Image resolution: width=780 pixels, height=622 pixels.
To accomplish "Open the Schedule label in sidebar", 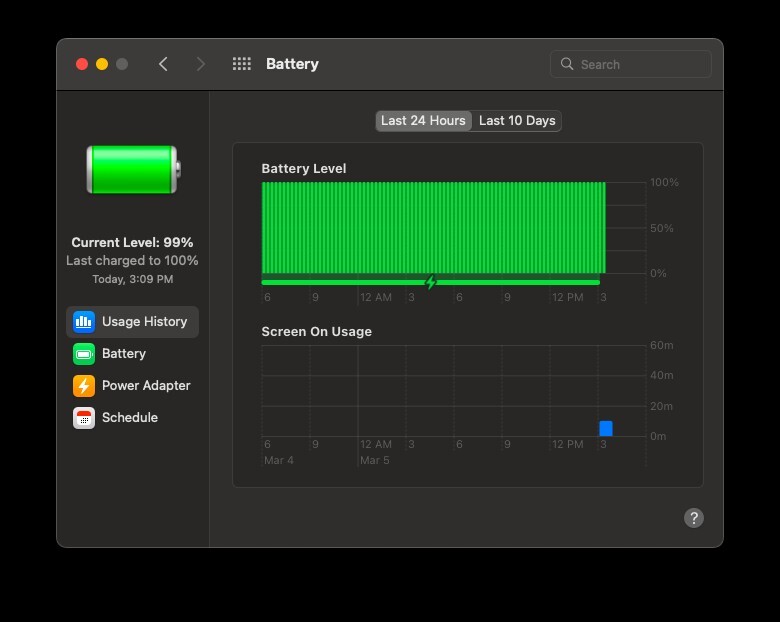I will 130,418.
